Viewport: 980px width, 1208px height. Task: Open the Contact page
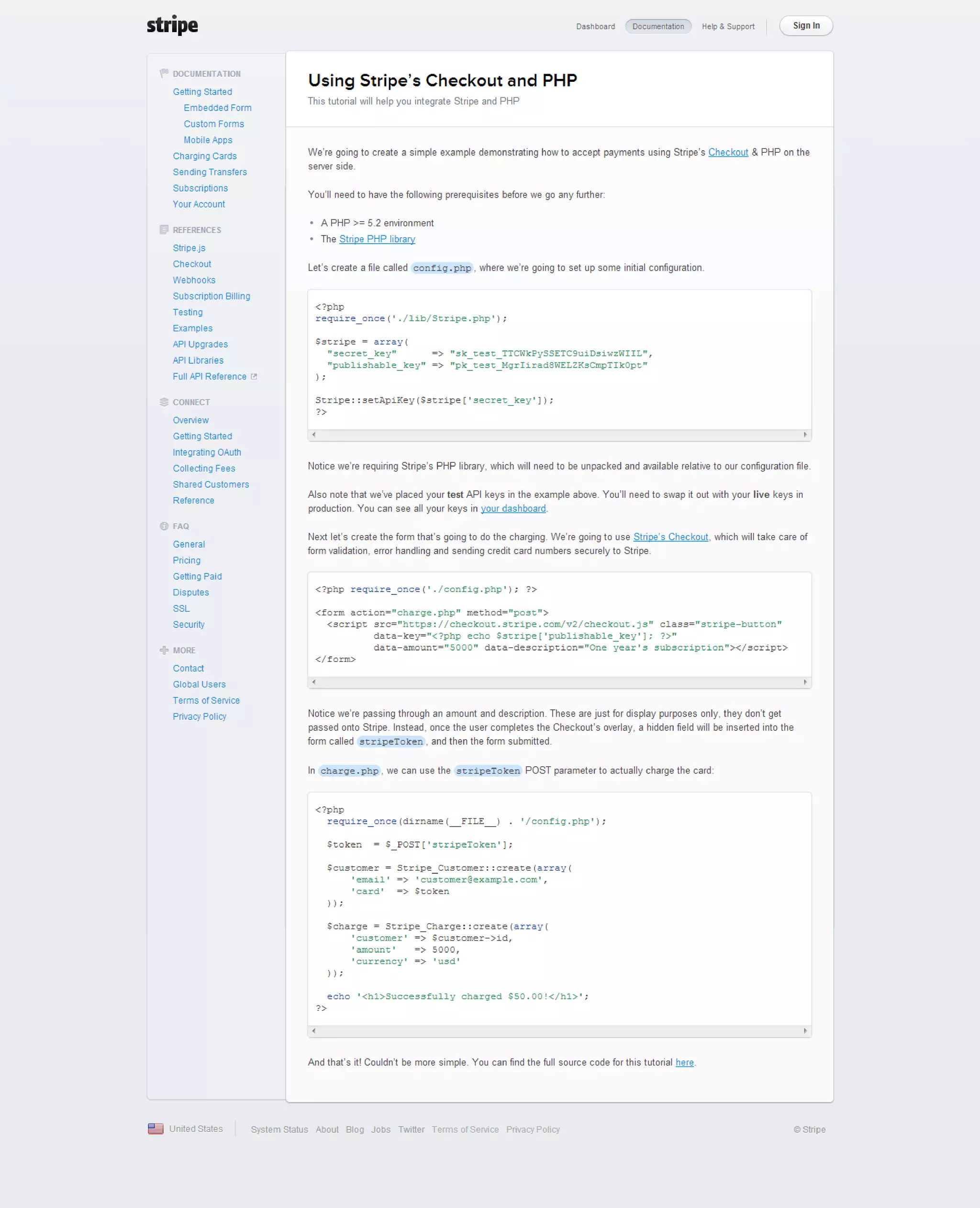coord(188,669)
